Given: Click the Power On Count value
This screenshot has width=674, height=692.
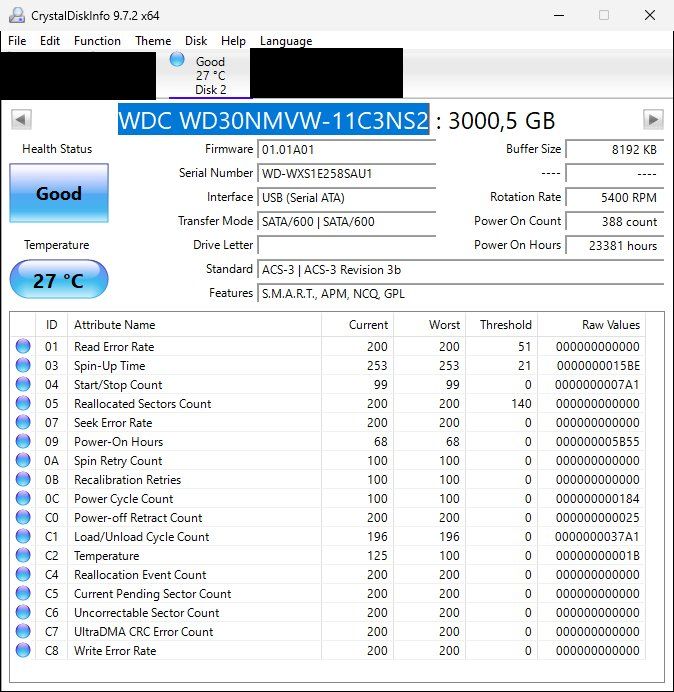Looking at the screenshot, I should pos(614,222).
